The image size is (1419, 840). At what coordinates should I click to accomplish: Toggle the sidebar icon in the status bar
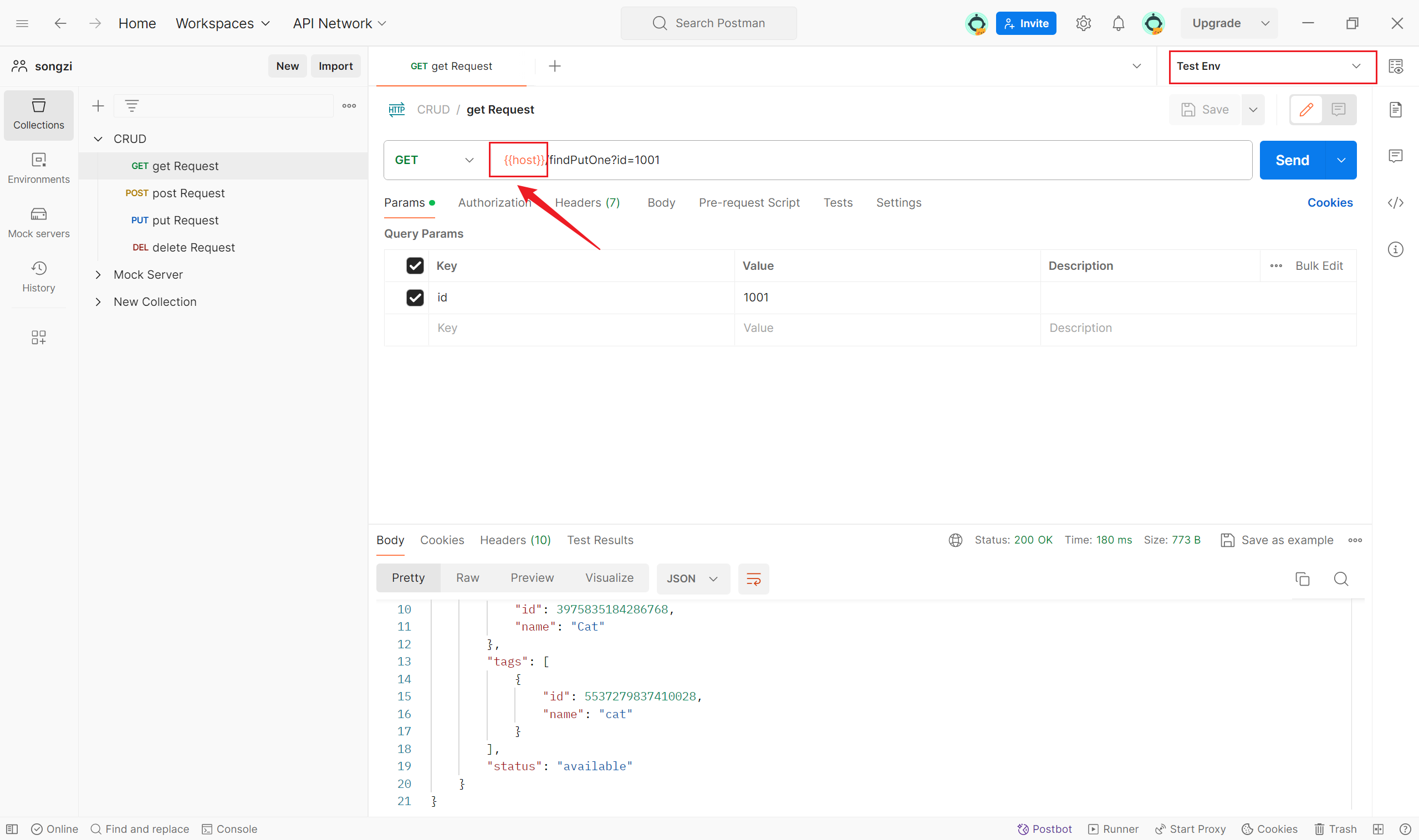click(12, 829)
